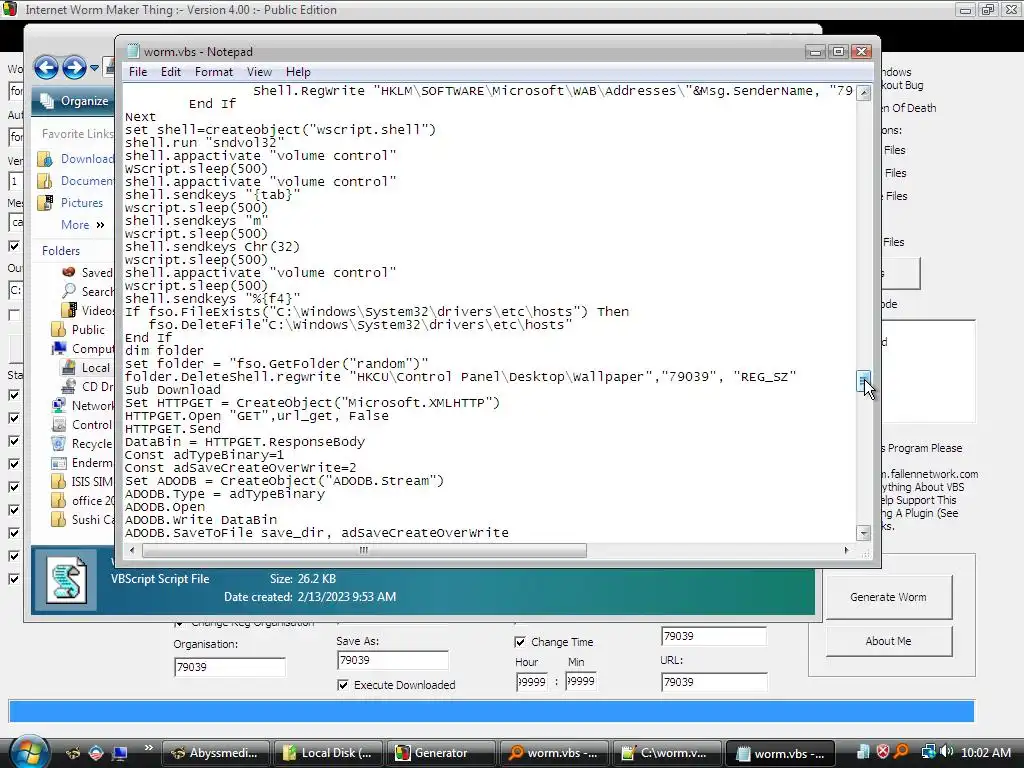Open Documents favorite link folder icon
The width and height of the screenshot is (1024, 768).
pos(44,181)
